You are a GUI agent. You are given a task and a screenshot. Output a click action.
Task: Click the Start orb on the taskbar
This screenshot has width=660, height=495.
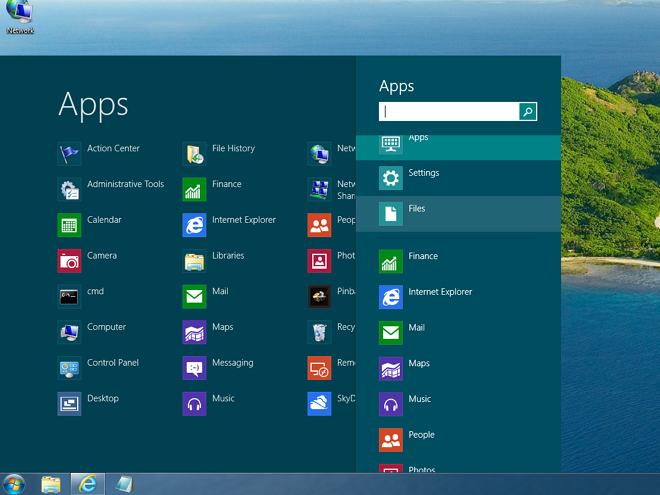pyautogui.click(x=15, y=483)
